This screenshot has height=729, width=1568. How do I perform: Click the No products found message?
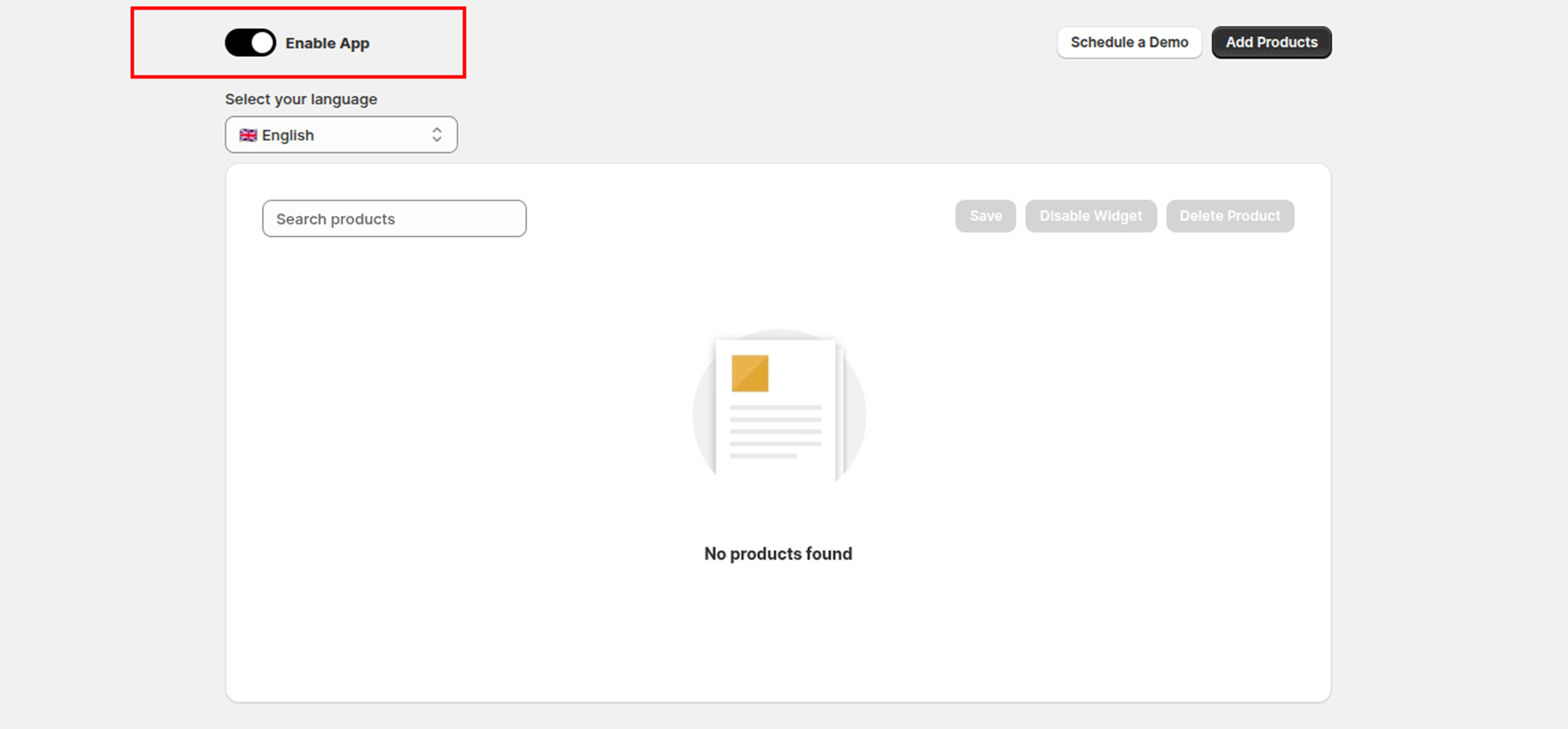[x=778, y=554]
